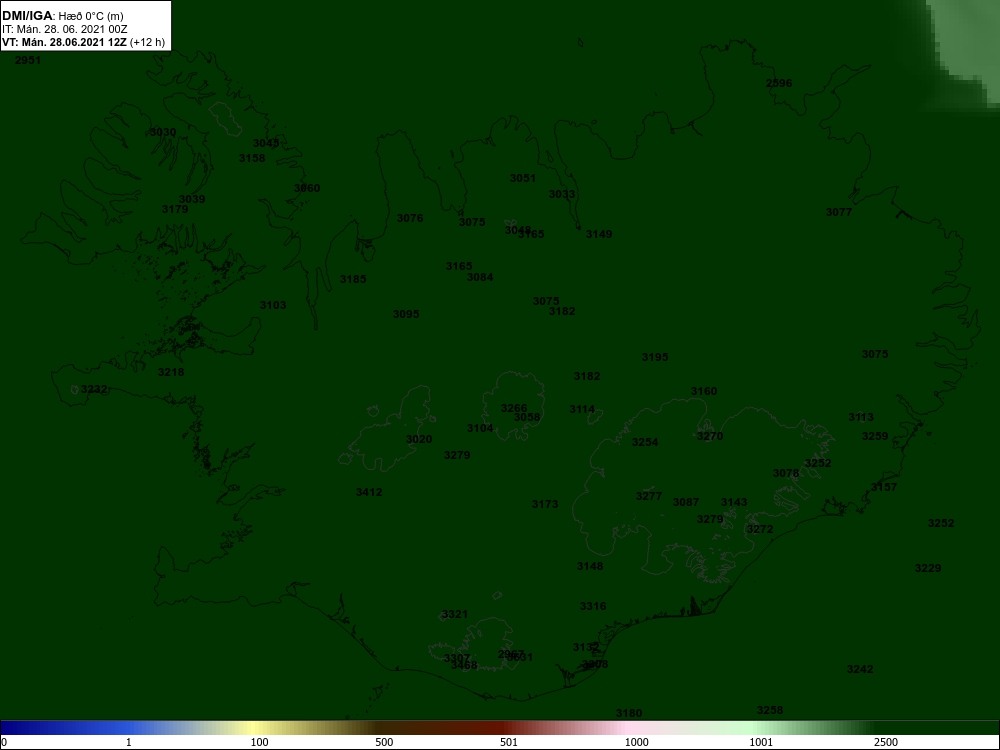Select the map value 3218
Image resolution: width=1000 pixels, height=750 pixels.
click(x=171, y=372)
